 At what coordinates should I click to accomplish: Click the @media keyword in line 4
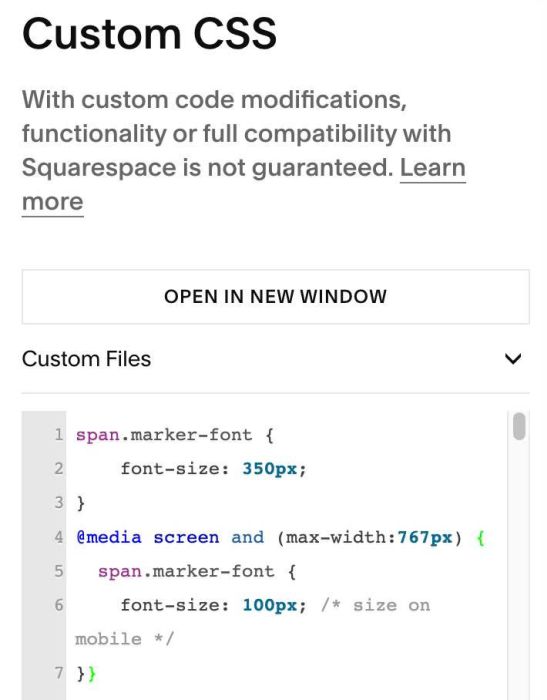109,537
